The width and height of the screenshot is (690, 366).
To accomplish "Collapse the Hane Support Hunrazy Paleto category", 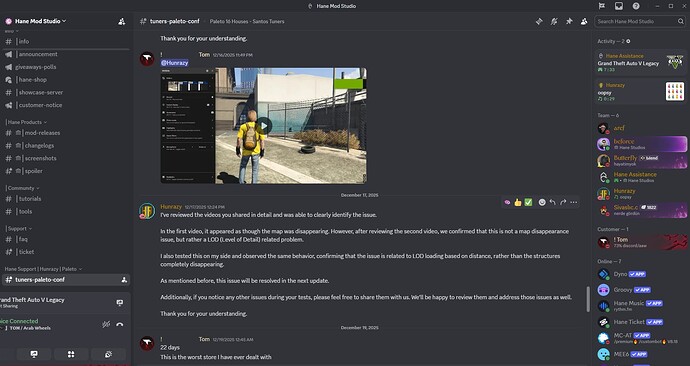I will click(43, 269).
